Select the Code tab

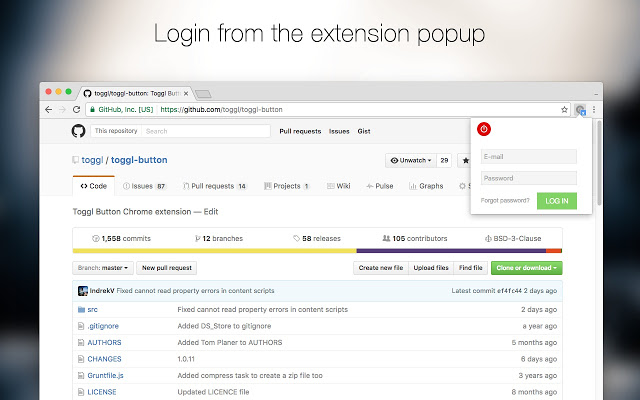[93, 186]
